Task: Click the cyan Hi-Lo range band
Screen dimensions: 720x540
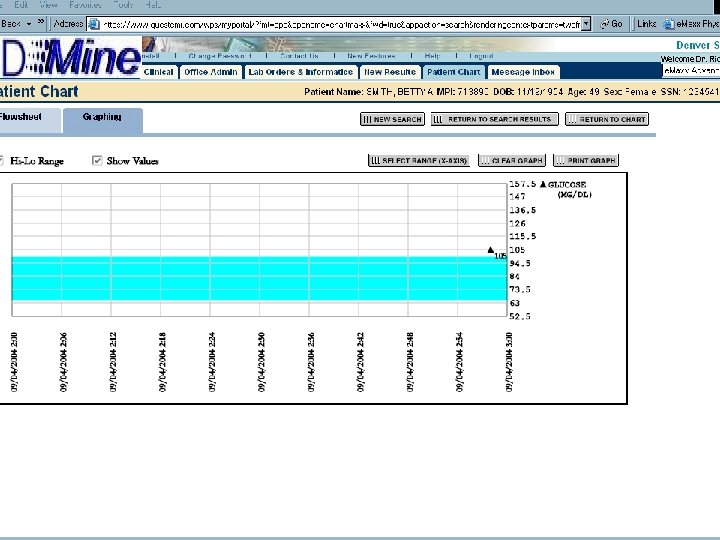Action: coord(259,279)
